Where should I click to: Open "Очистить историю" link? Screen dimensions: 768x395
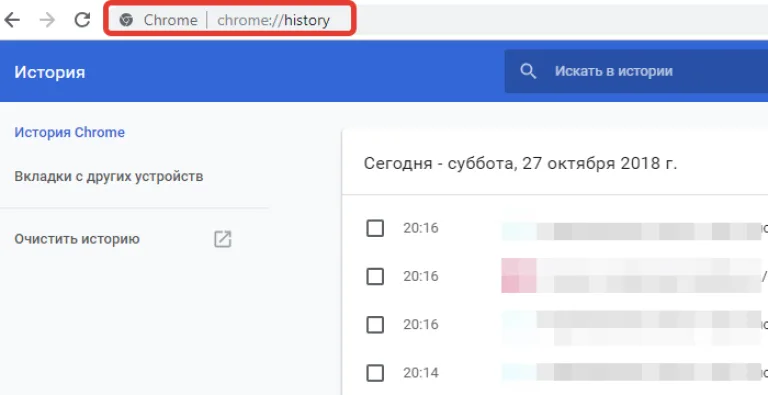[x=77, y=239]
